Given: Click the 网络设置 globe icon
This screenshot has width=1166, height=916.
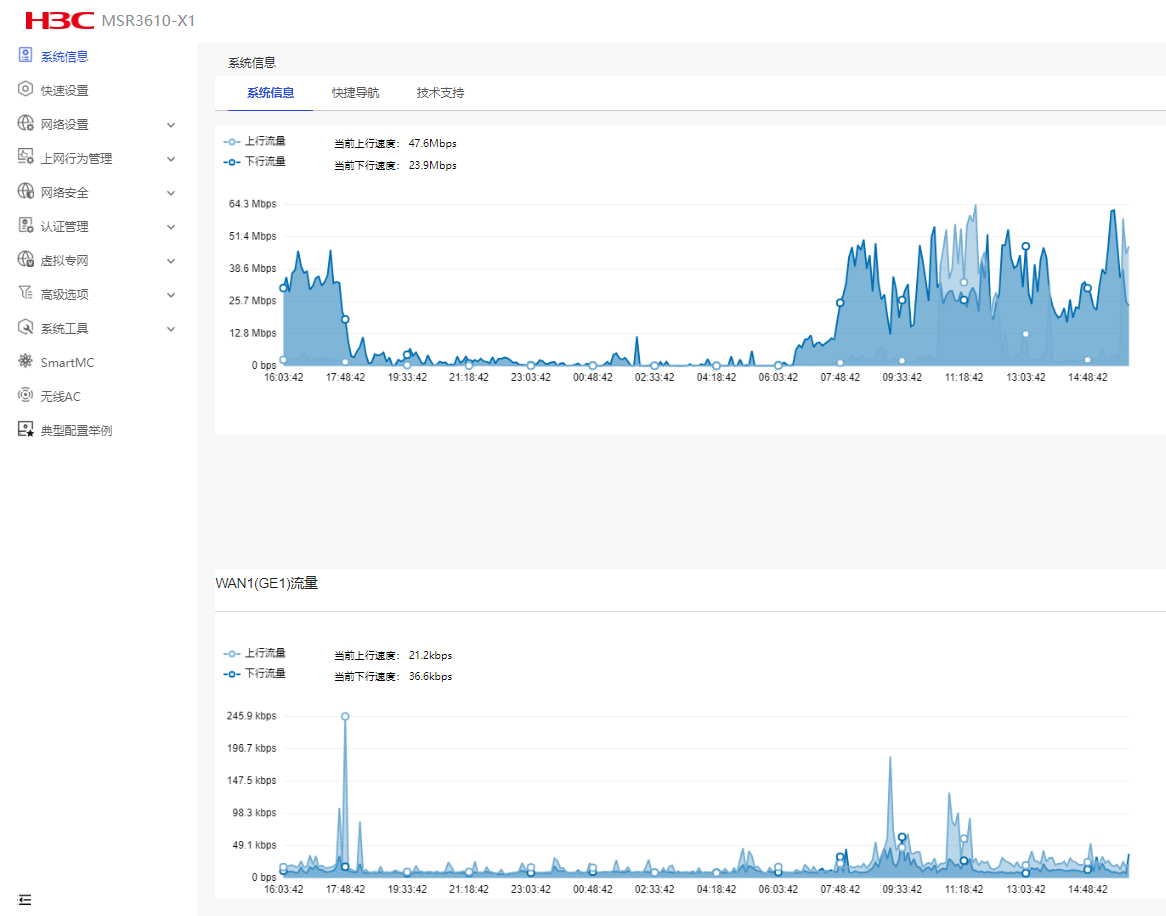Looking at the screenshot, I should coord(25,123).
